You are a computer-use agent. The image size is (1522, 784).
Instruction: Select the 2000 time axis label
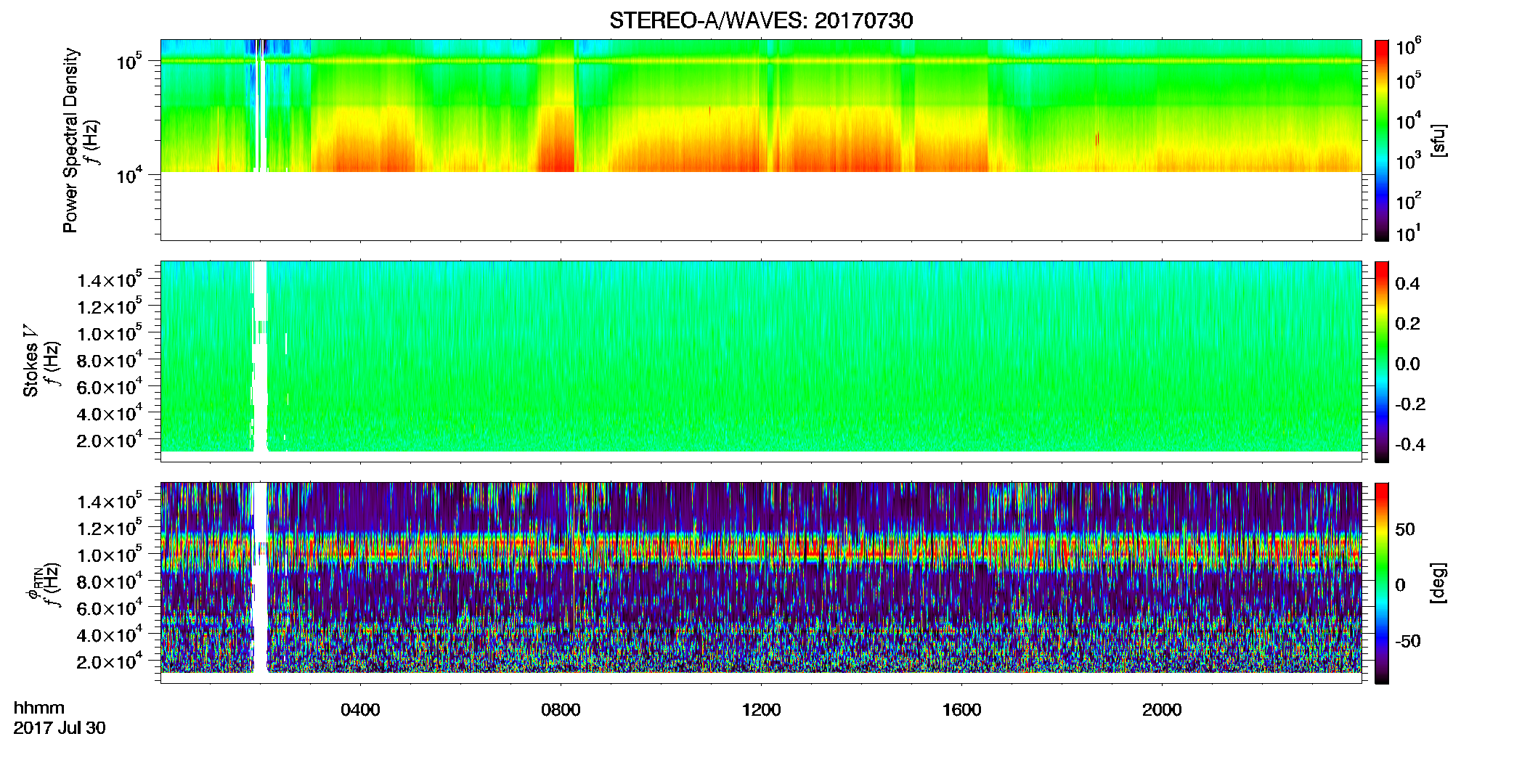1162,710
